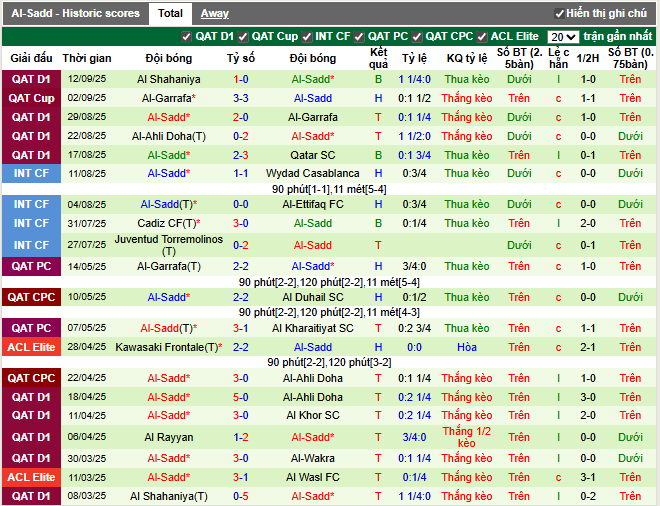Click Al-Sadd(T)* team on 04/08/25 row
The height and width of the screenshot is (506, 660).
tap(169, 205)
